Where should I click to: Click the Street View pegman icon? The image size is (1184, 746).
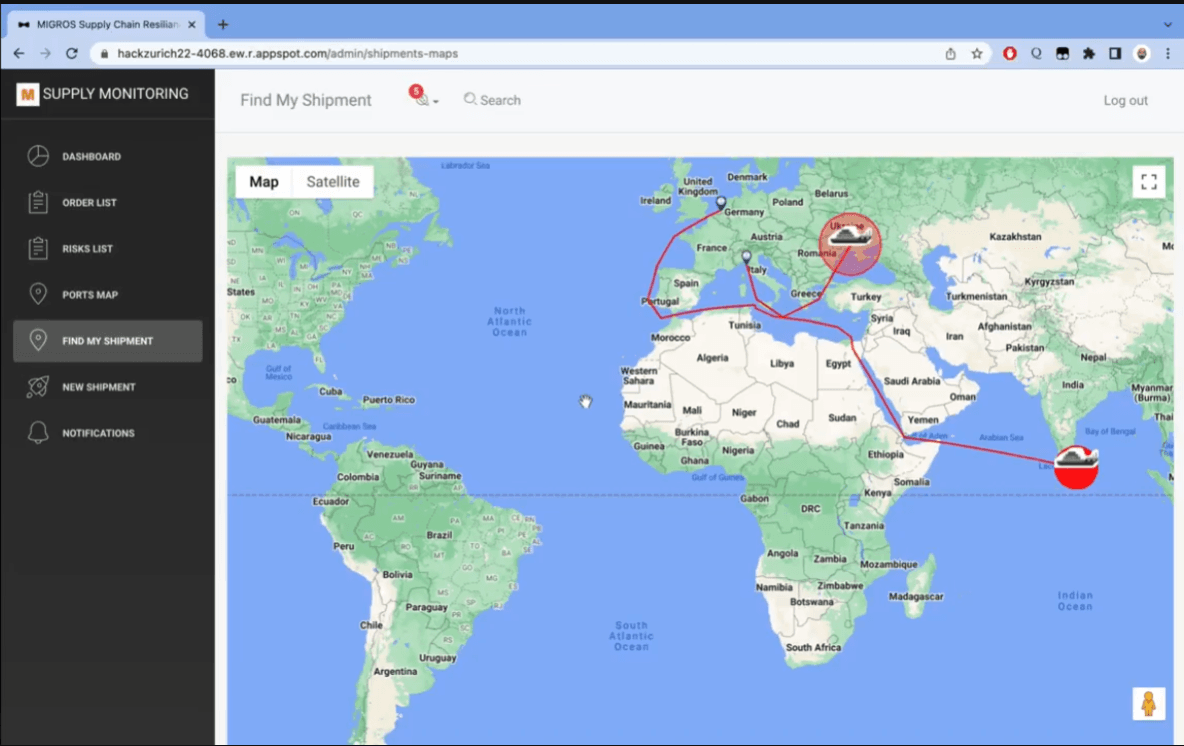pos(1149,704)
